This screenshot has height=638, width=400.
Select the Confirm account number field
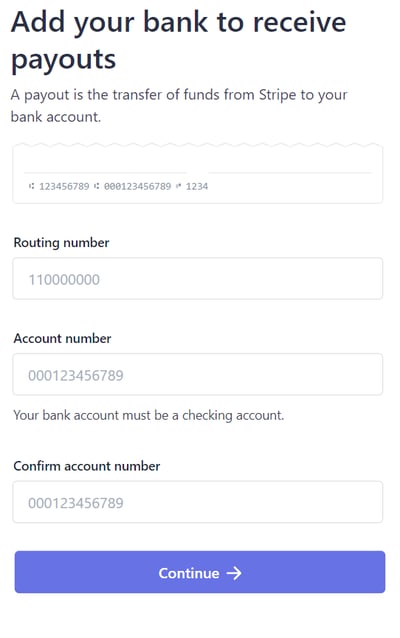(x=198, y=502)
